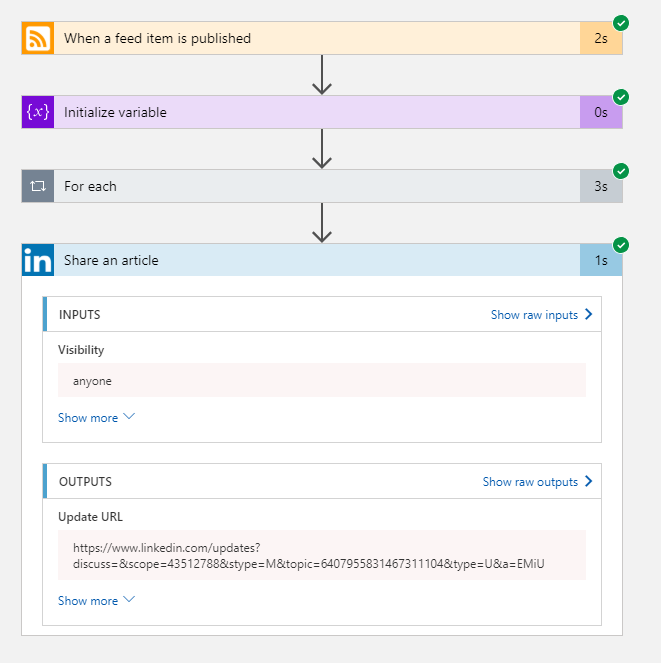The image size is (661, 663).
Task: Click the LinkedIn icon on Share an article
Action: (x=38, y=260)
